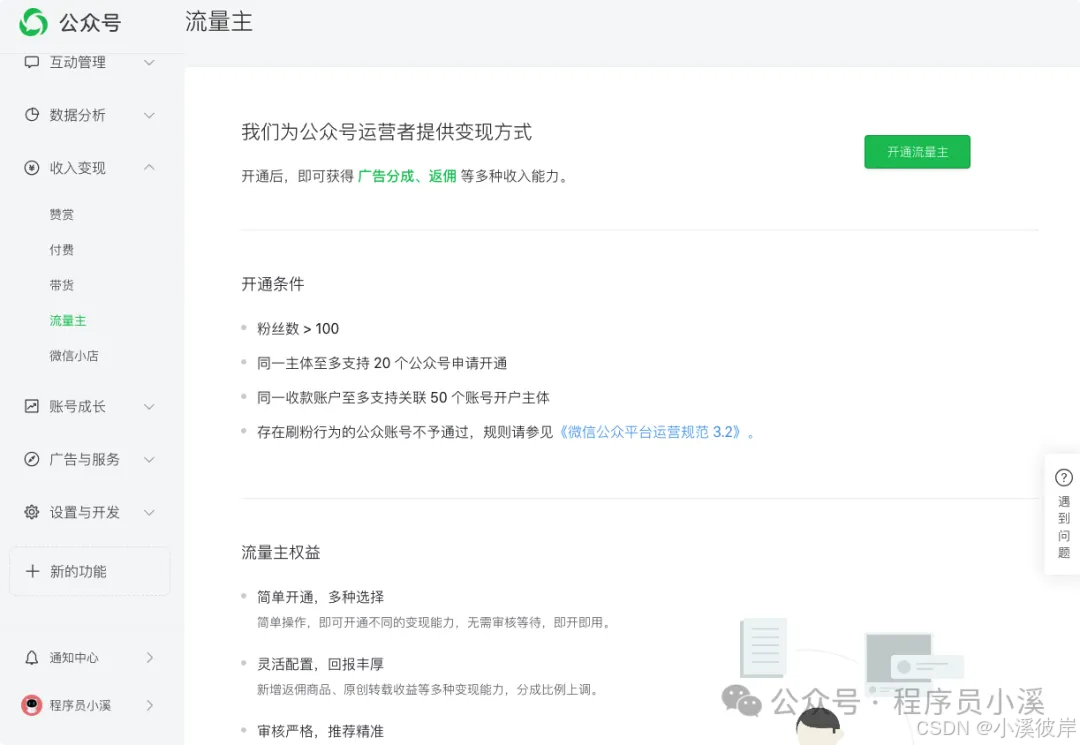Click the 设置与开发 gear icon
Image resolution: width=1080 pixels, height=745 pixels.
pos(32,512)
